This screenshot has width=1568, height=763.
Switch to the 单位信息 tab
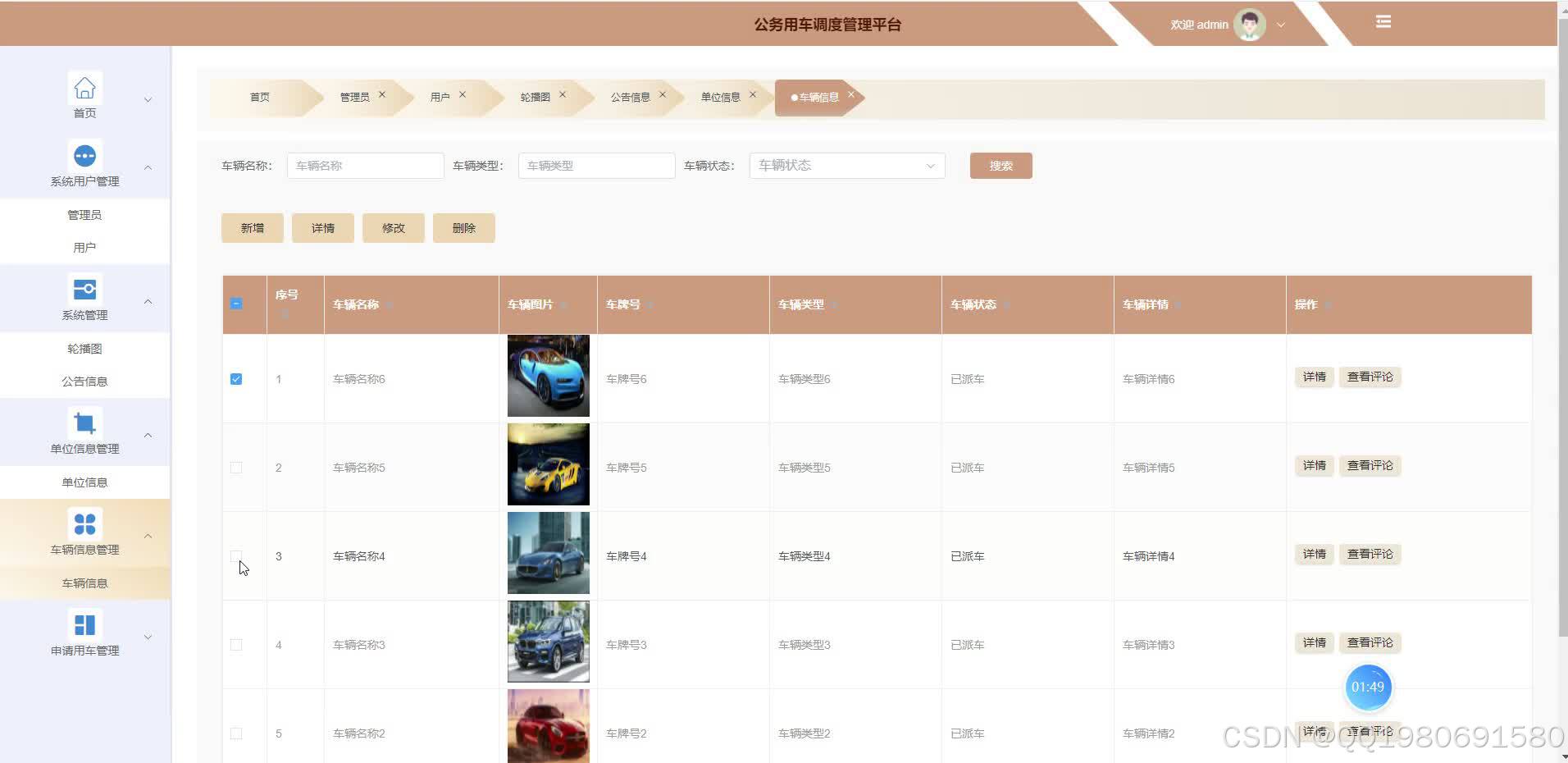click(x=722, y=96)
